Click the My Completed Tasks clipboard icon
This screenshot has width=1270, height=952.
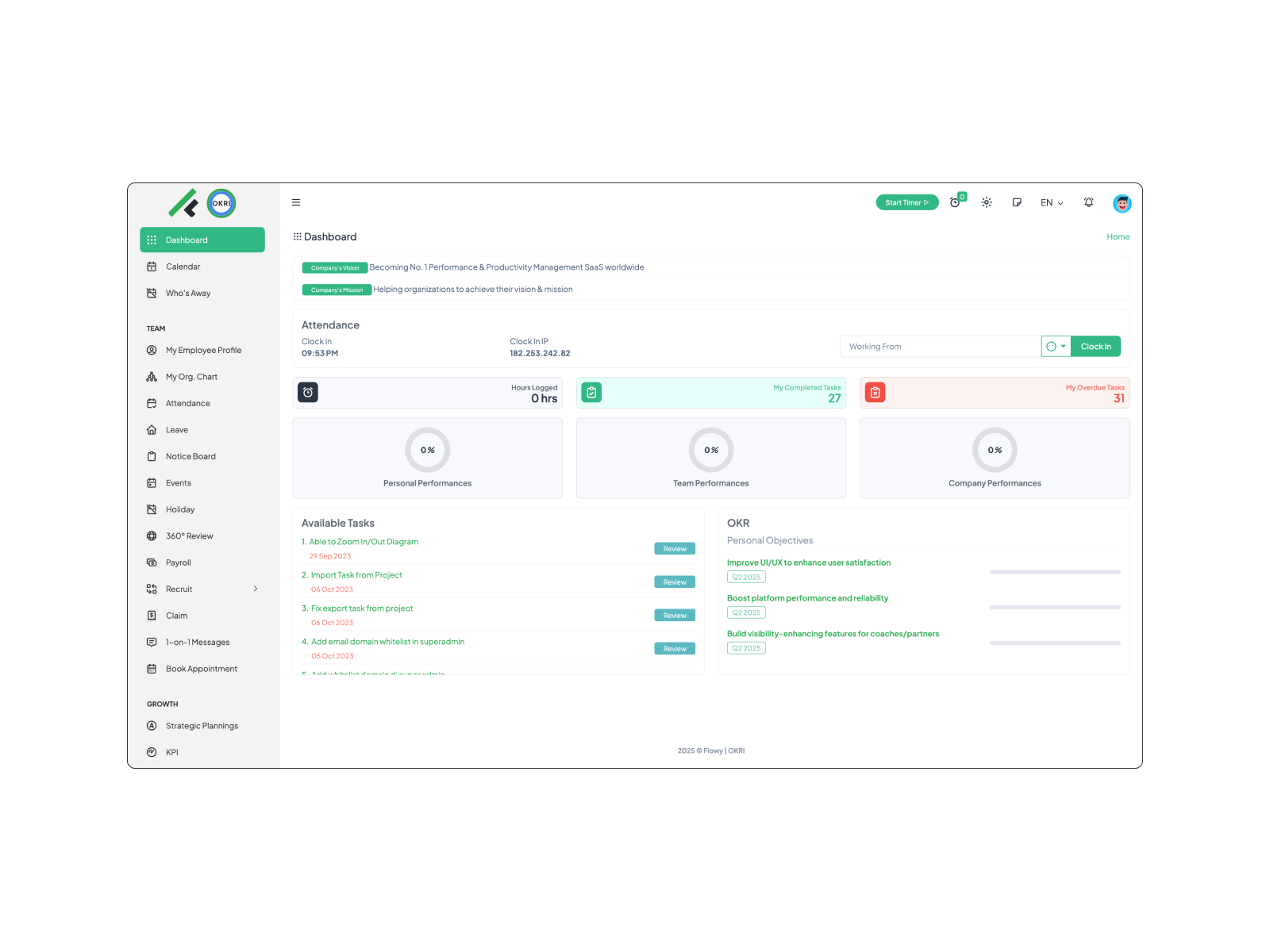pyautogui.click(x=591, y=393)
